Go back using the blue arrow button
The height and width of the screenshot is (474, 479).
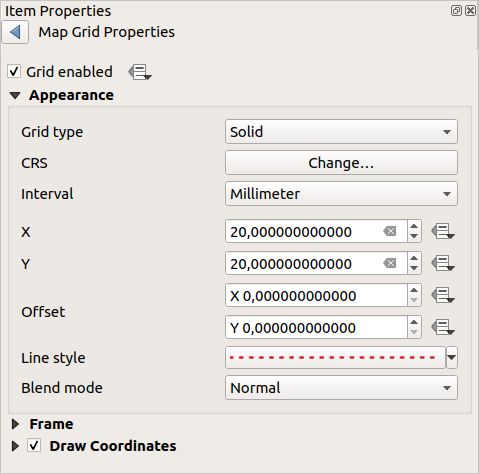(15, 32)
